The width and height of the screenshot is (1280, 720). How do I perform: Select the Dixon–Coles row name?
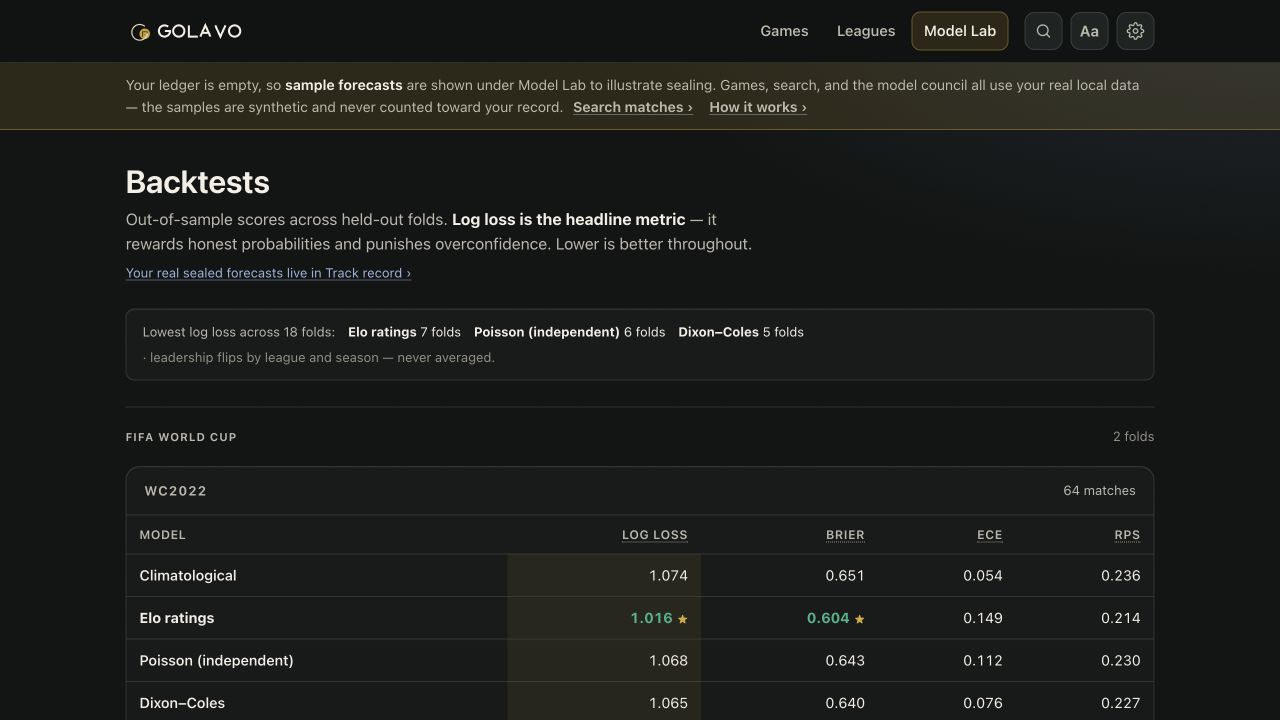pos(182,703)
